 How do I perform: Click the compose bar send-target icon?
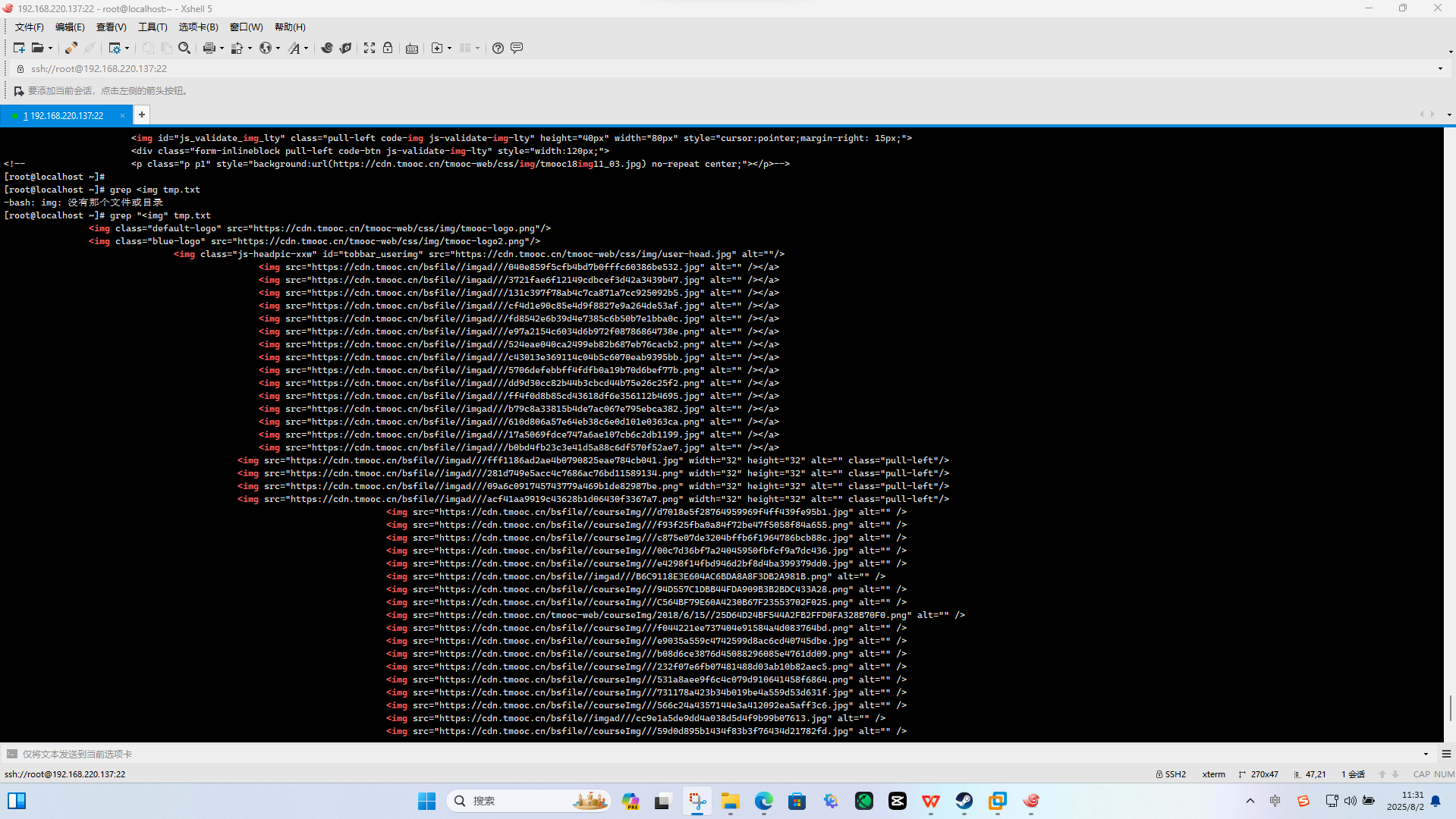(11, 754)
